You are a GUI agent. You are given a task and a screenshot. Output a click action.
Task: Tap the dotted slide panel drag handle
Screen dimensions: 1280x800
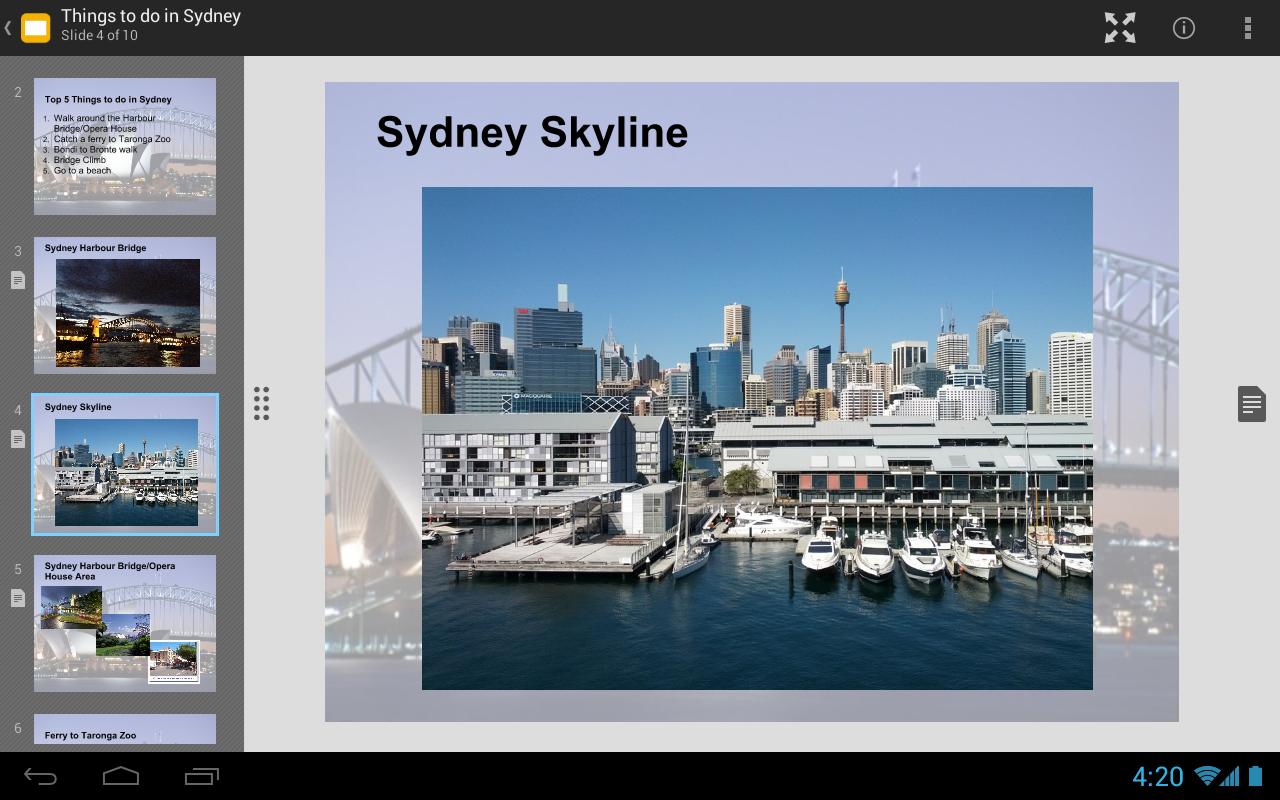click(261, 403)
